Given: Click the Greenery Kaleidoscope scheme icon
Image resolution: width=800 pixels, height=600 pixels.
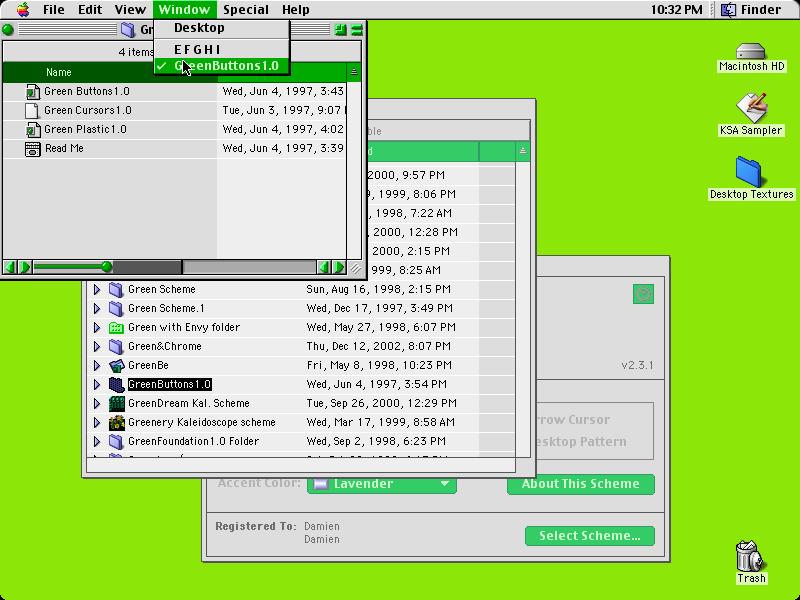Looking at the screenshot, I should click(x=116, y=422).
